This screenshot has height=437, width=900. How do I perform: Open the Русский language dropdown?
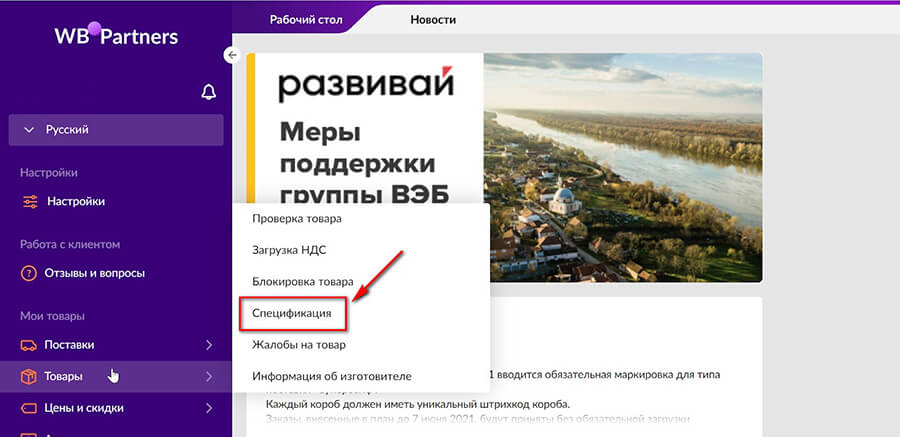click(x=116, y=130)
